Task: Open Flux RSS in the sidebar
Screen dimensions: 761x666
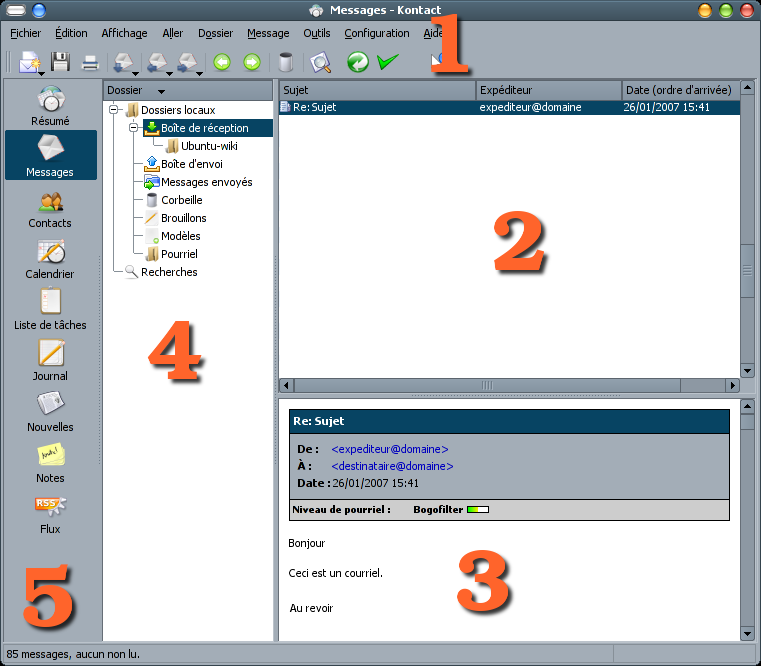Action: coord(50,515)
